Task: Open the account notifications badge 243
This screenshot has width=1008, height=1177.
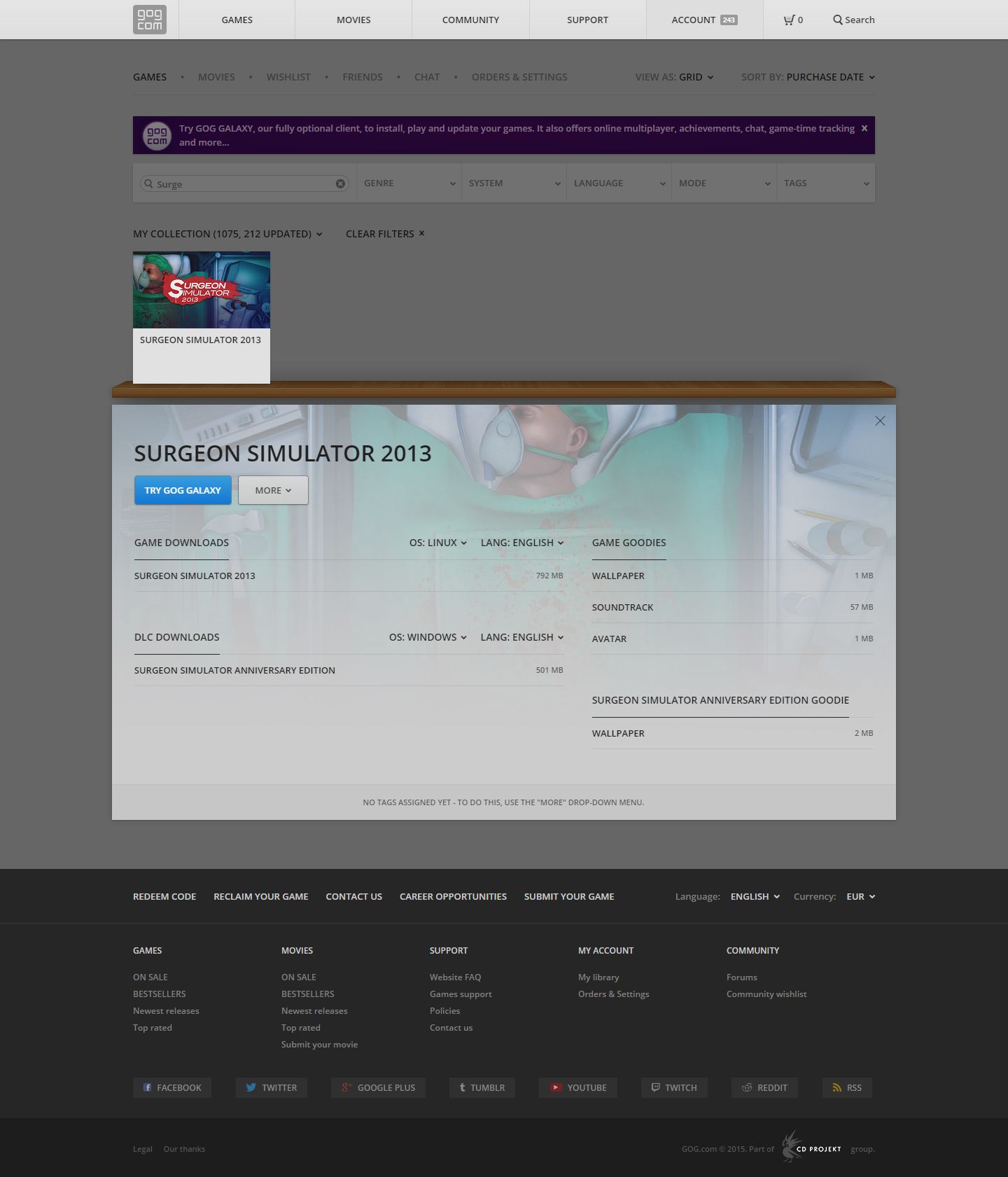Action: point(729,20)
